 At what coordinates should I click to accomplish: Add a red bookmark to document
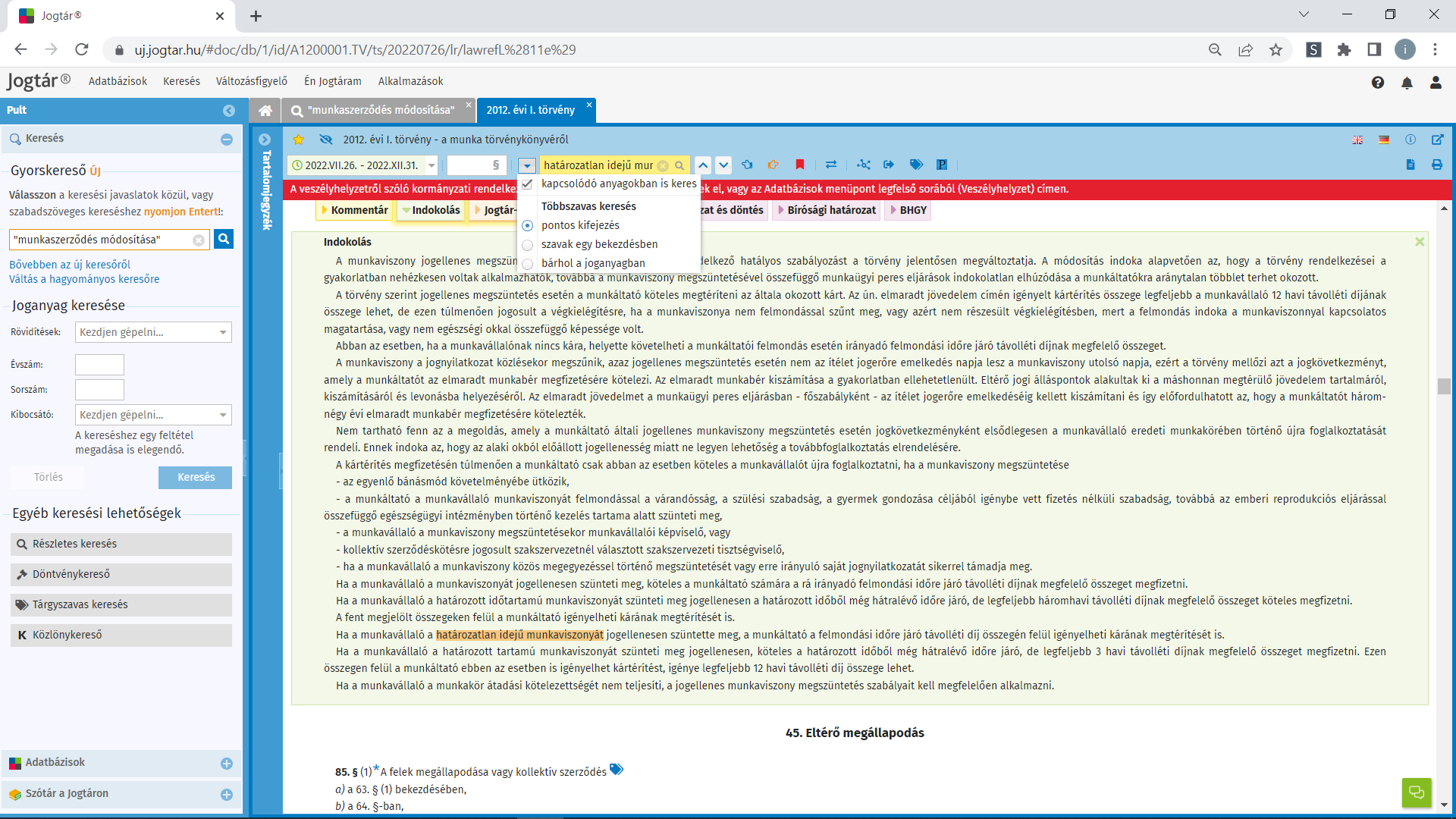[x=799, y=165]
